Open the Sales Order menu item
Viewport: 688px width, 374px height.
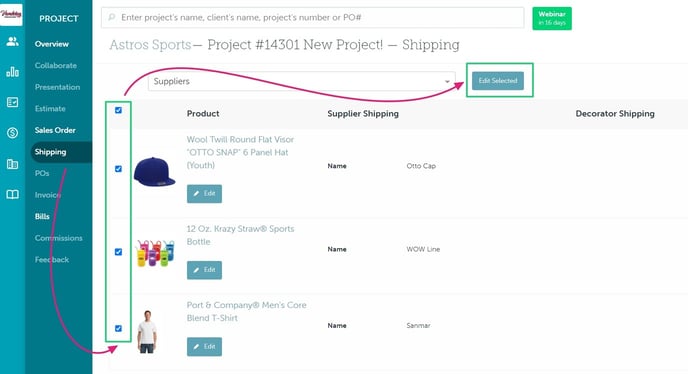(55, 130)
